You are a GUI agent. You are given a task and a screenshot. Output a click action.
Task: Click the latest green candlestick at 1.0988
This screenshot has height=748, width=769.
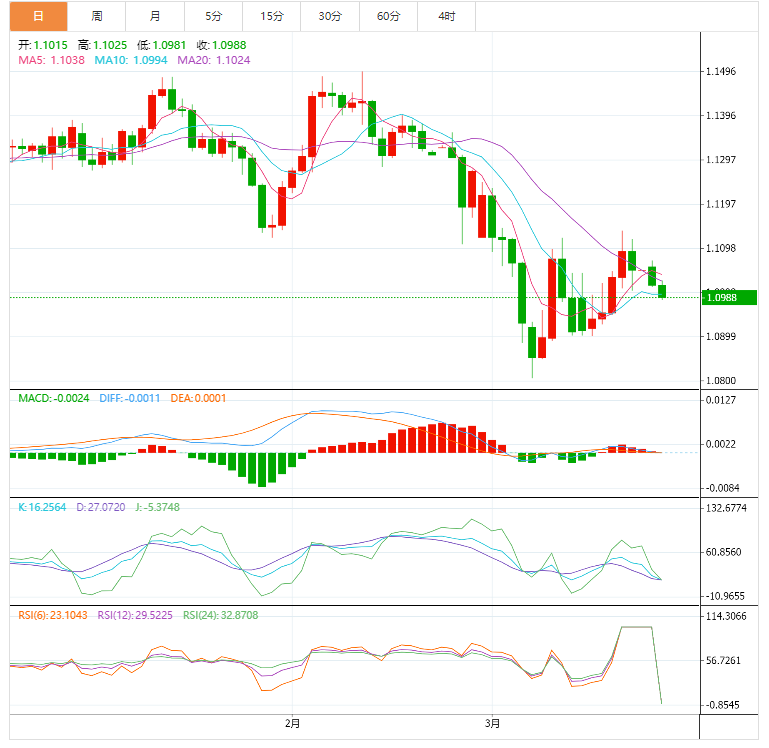tap(662, 291)
